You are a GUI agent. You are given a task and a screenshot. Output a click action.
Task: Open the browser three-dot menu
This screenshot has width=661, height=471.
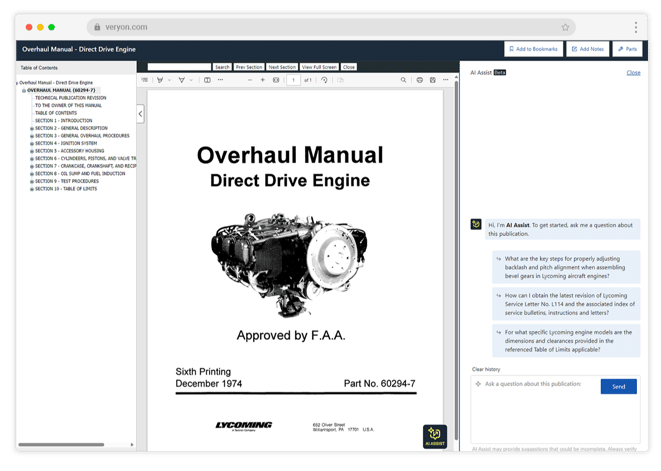point(636,27)
